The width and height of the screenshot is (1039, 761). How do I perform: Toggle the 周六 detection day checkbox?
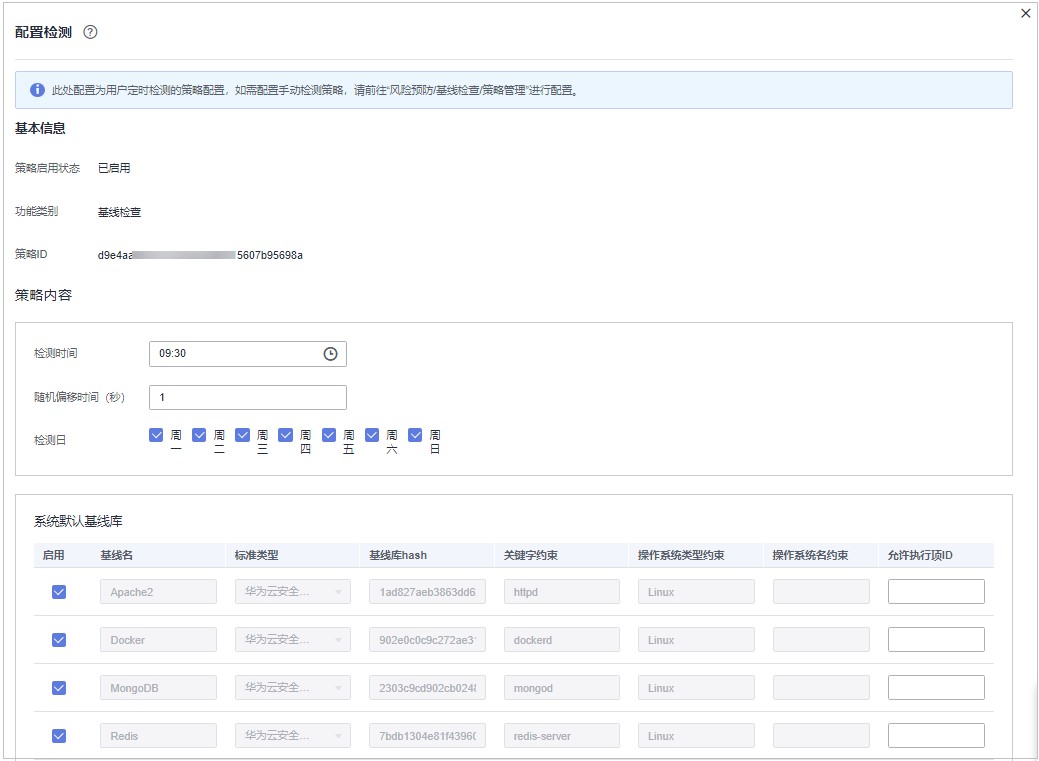[x=372, y=435]
